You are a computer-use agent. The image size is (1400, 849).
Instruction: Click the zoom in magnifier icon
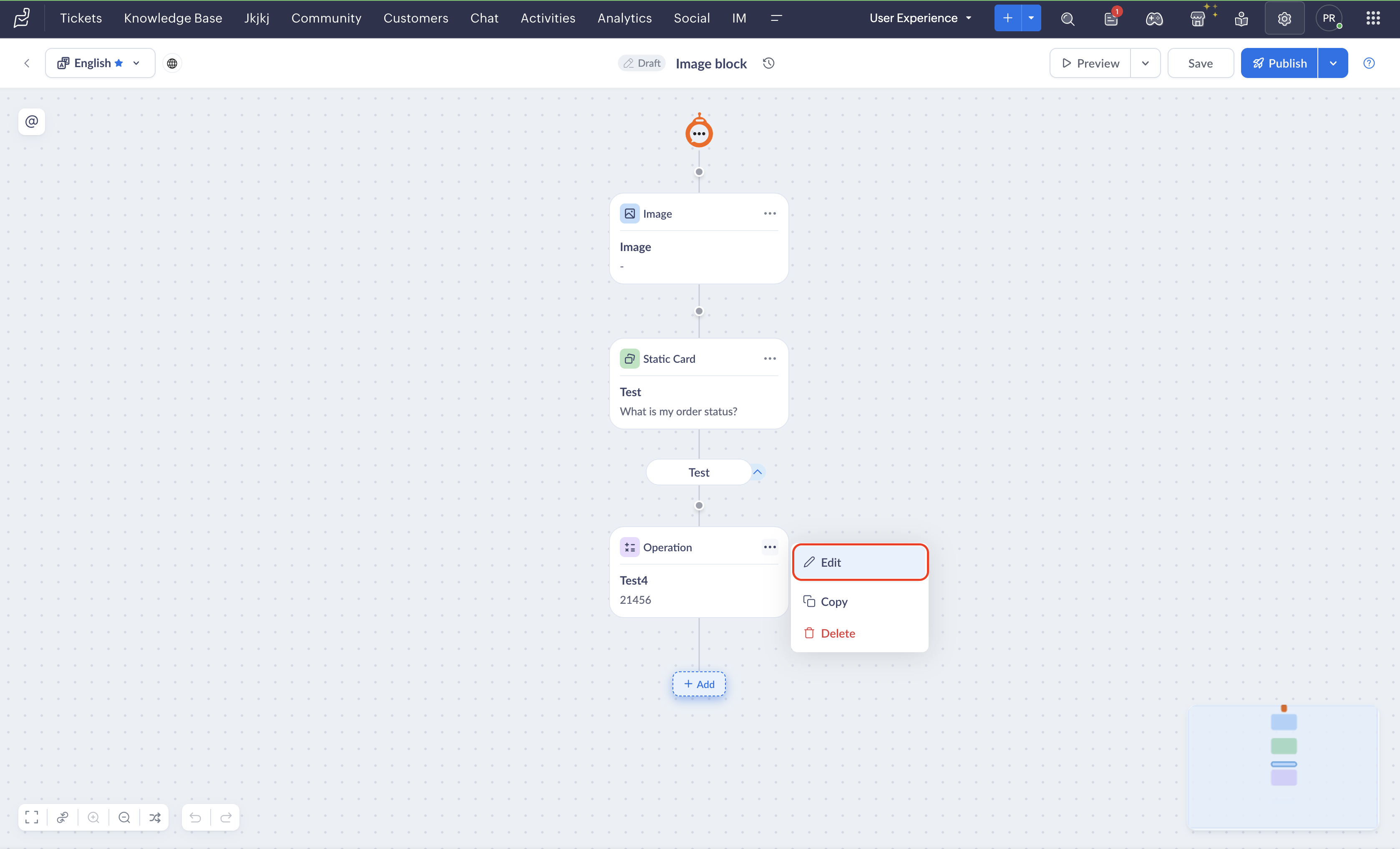click(94, 817)
